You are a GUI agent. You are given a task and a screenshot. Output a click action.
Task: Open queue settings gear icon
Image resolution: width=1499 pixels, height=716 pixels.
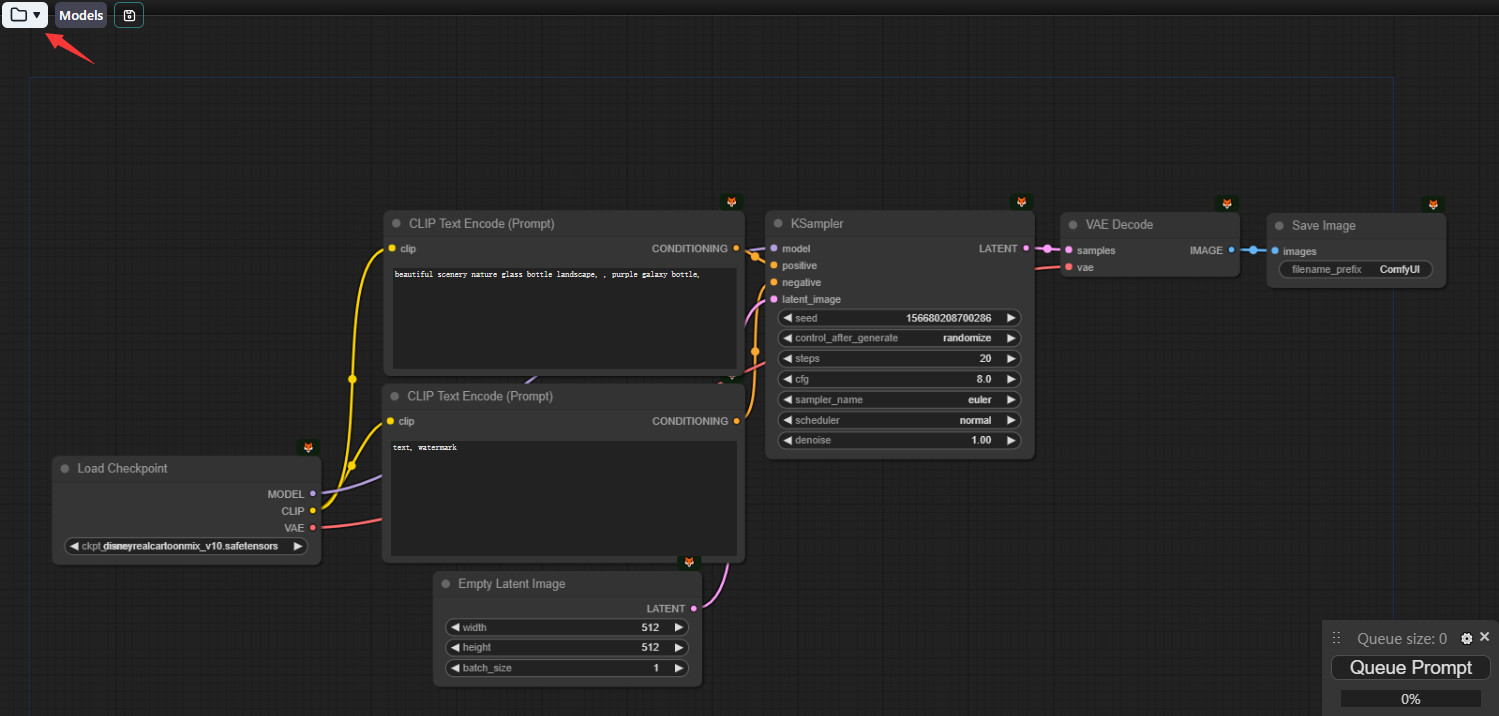pos(1466,638)
